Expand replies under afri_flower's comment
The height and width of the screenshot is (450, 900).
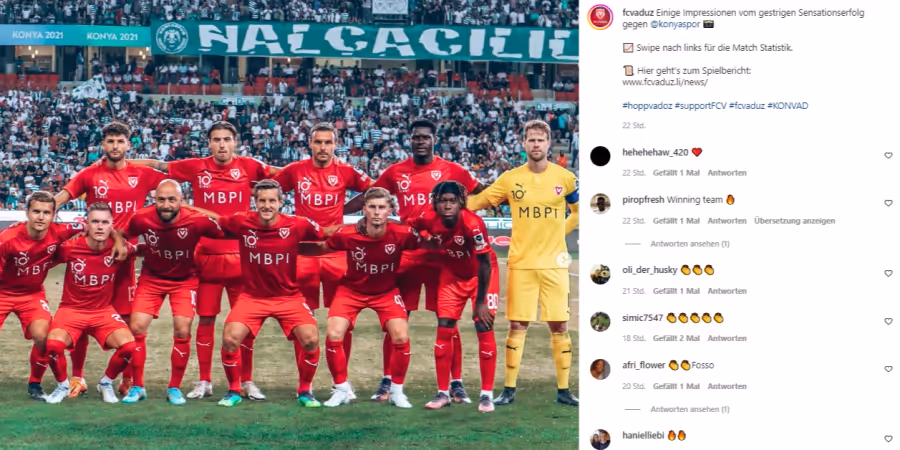[689, 409]
